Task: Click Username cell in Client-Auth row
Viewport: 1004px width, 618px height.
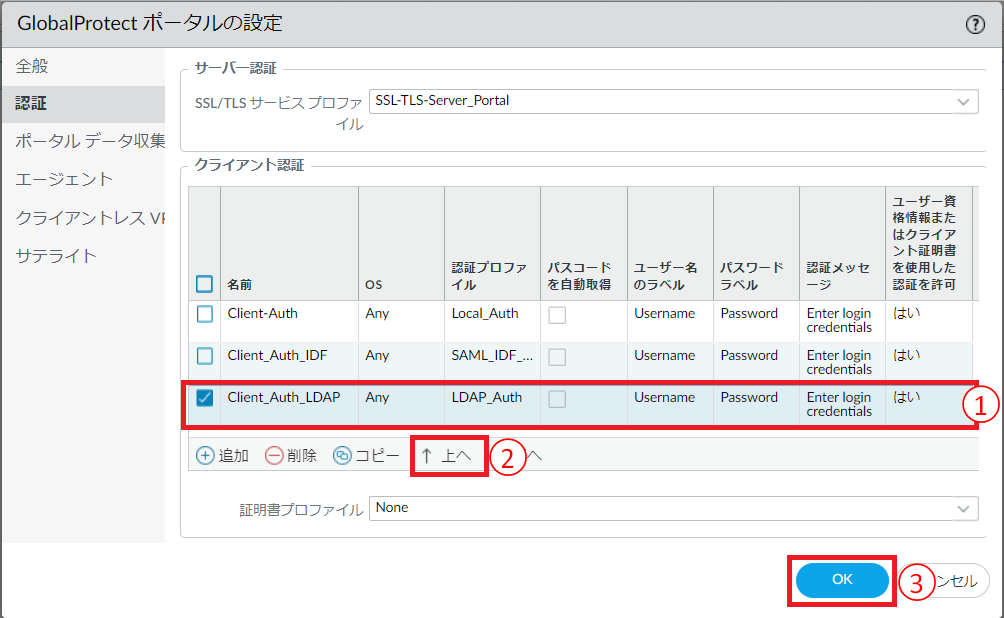Action: 665,313
